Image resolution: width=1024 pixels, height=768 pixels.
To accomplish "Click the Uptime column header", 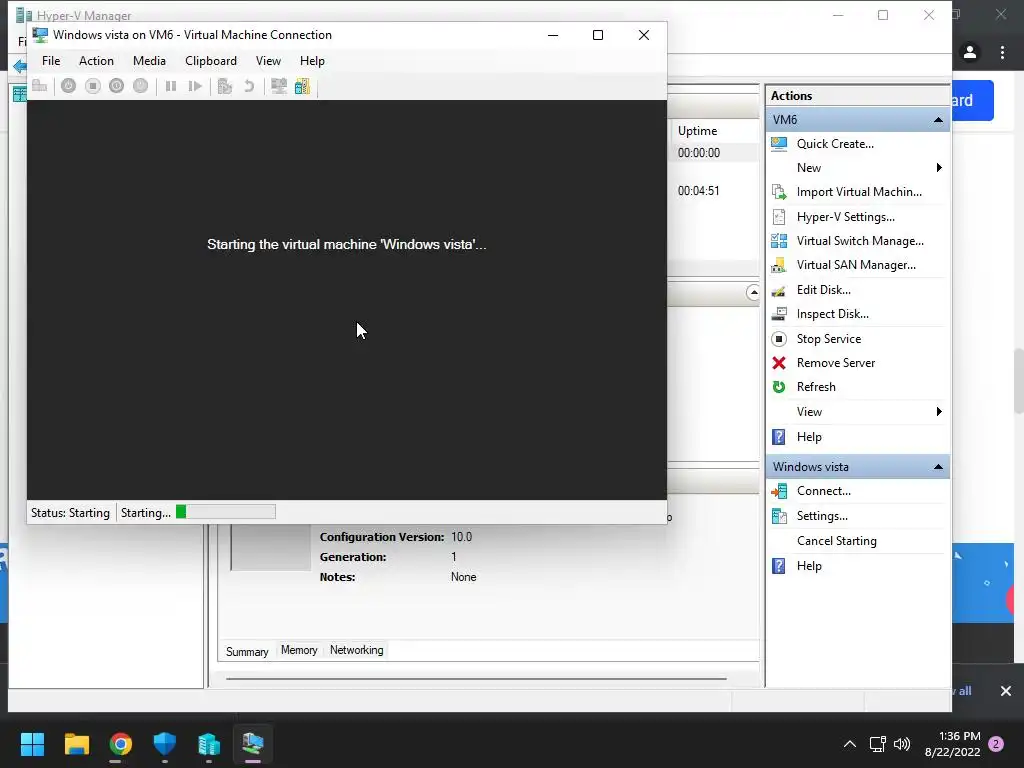I will click(697, 131).
